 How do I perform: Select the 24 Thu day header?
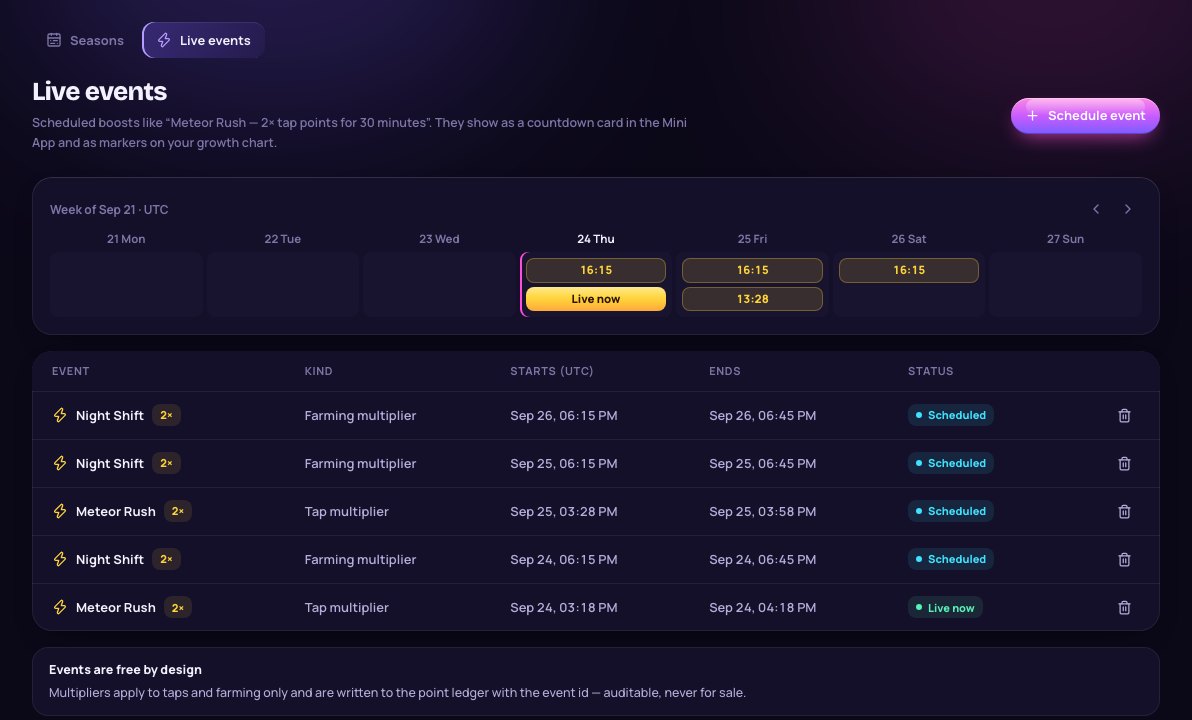click(595, 239)
